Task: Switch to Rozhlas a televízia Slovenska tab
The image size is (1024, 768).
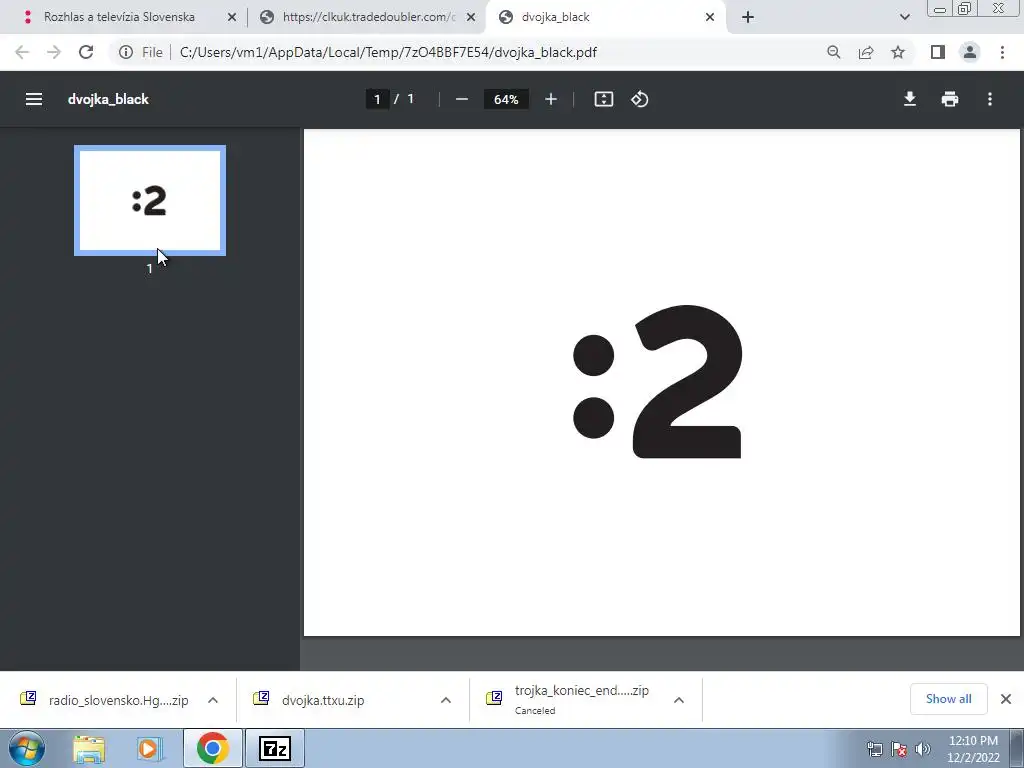Action: pos(120,17)
